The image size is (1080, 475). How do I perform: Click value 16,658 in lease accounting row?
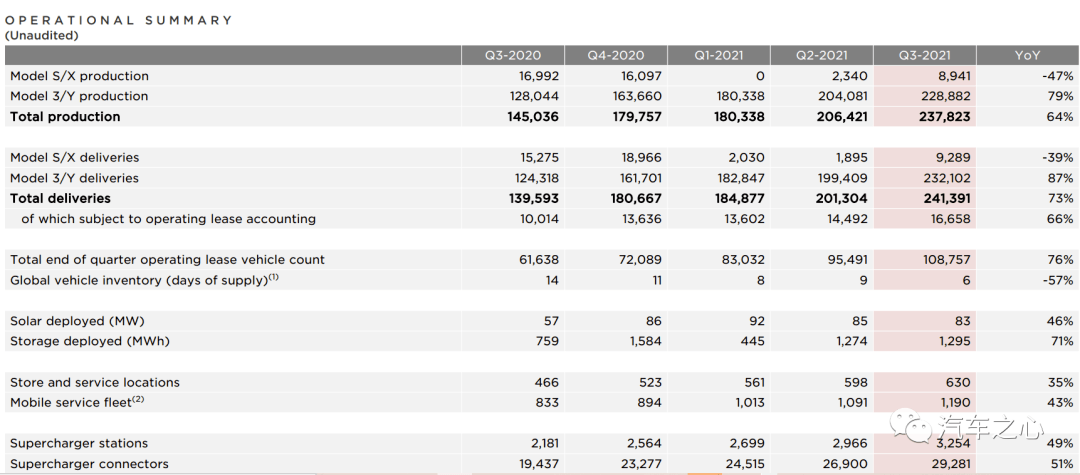(951, 219)
